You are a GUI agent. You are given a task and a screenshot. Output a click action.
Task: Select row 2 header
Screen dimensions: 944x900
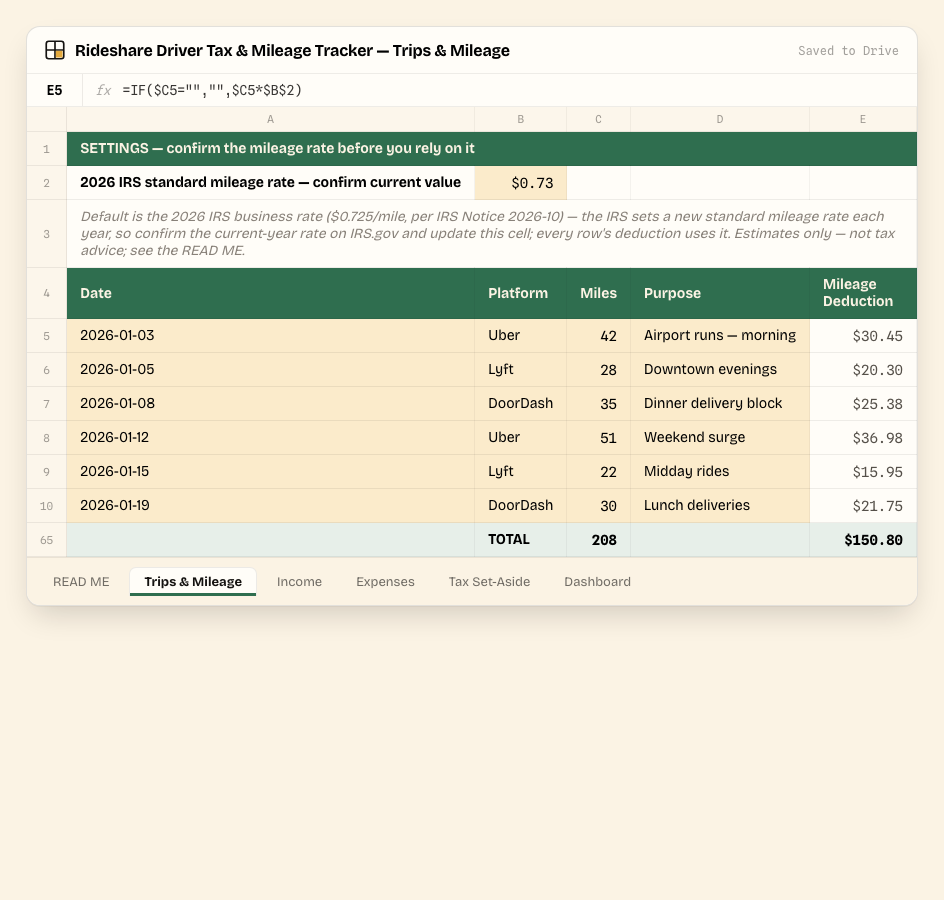[46, 183]
